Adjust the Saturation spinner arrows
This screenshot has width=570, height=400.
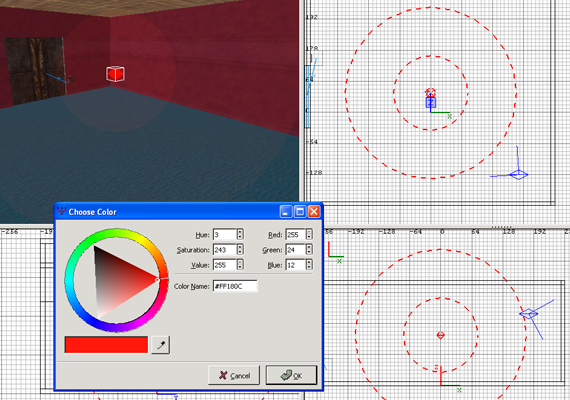click(x=240, y=250)
